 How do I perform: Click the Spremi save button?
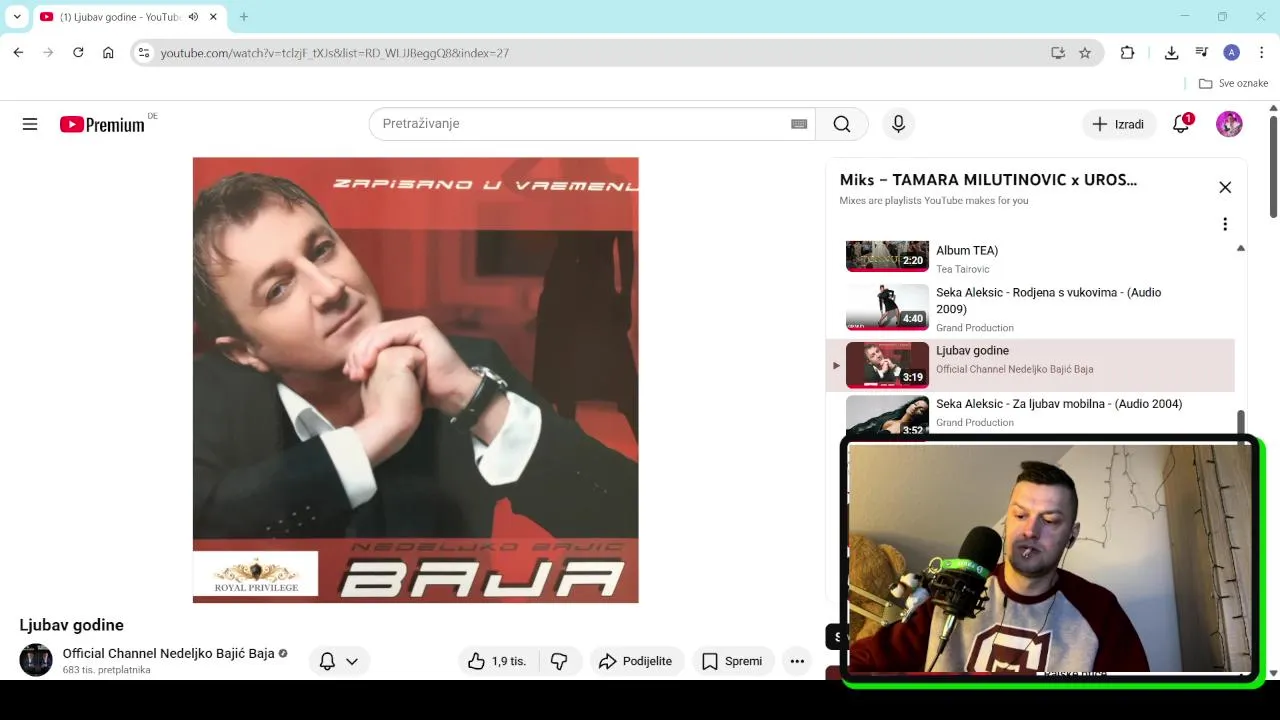(x=733, y=661)
